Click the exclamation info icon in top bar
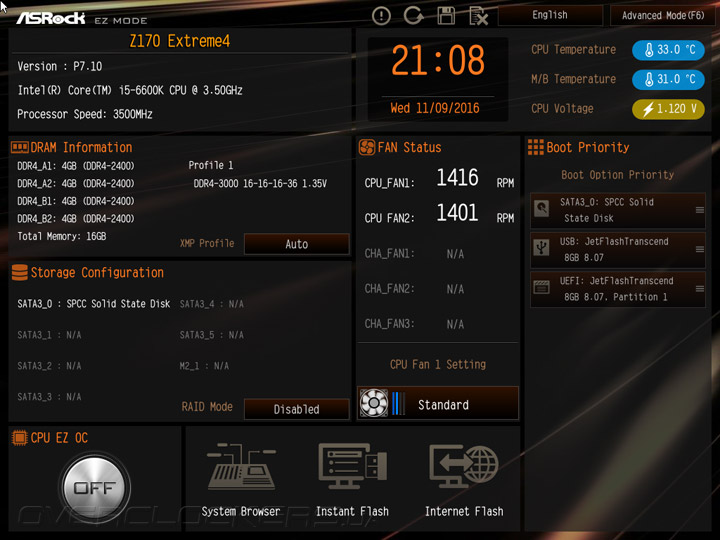The height and width of the screenshot is (540, 720). [381, 16]
